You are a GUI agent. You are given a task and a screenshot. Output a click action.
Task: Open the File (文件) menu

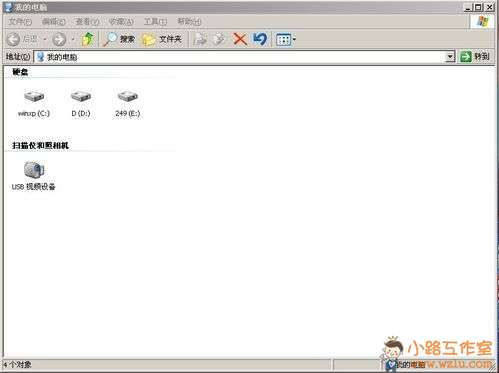pos(20,22)
